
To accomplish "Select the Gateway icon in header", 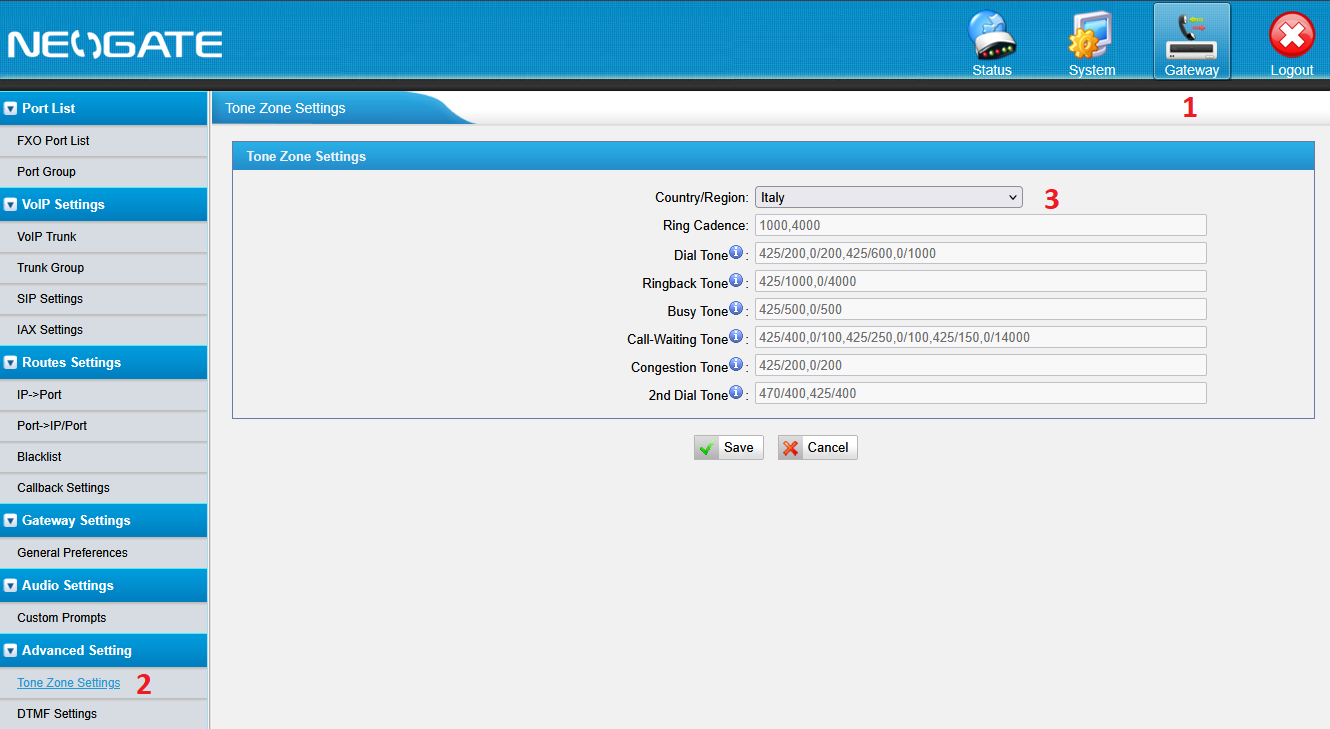I will [1191, 41].
